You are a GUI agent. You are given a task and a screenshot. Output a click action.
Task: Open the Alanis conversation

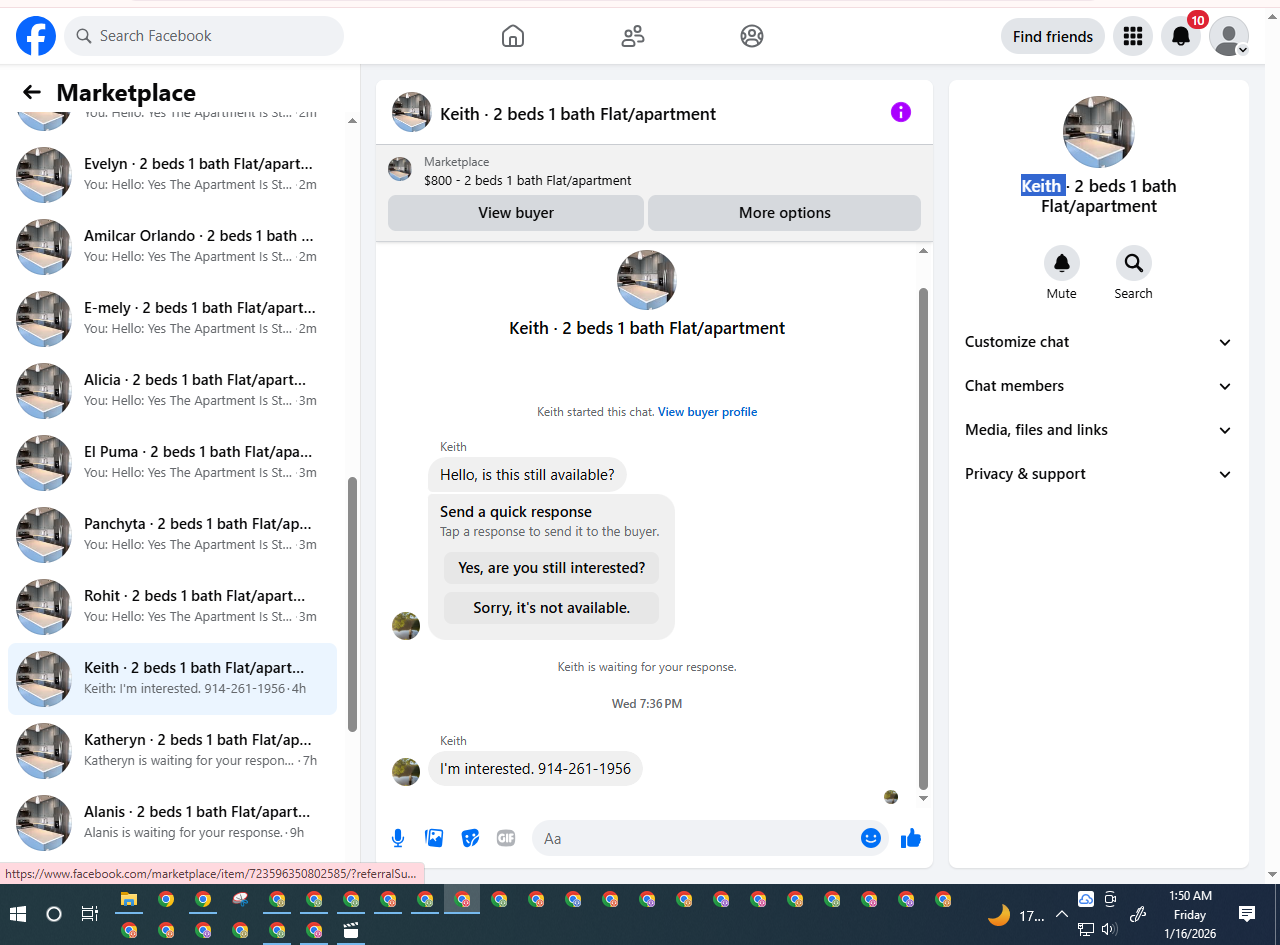tap(172, 822)
